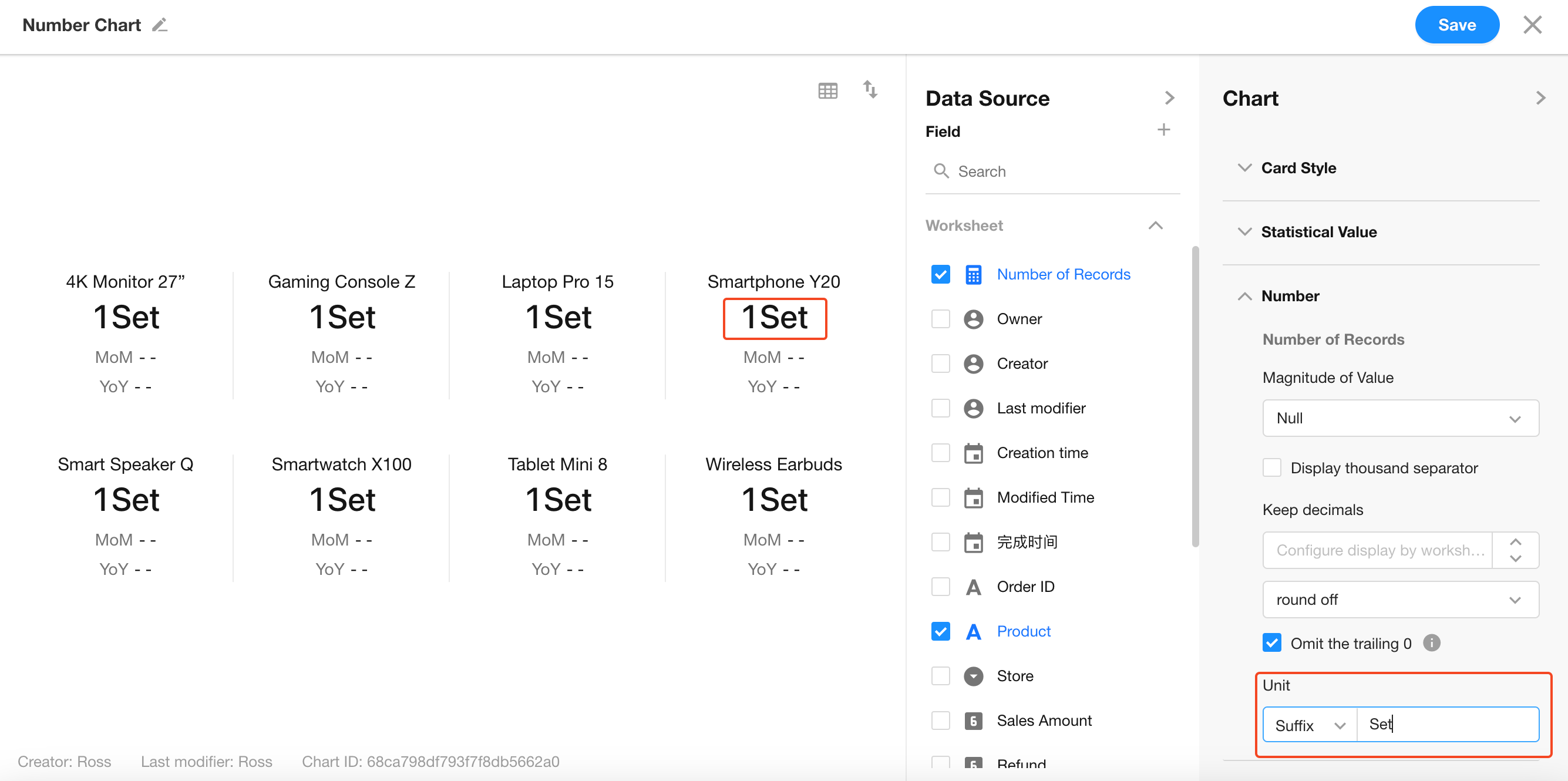This screenshot has height=781, width=1568.
Task: Check the Sales Amount field checkbox
Action: click(940, 721)
